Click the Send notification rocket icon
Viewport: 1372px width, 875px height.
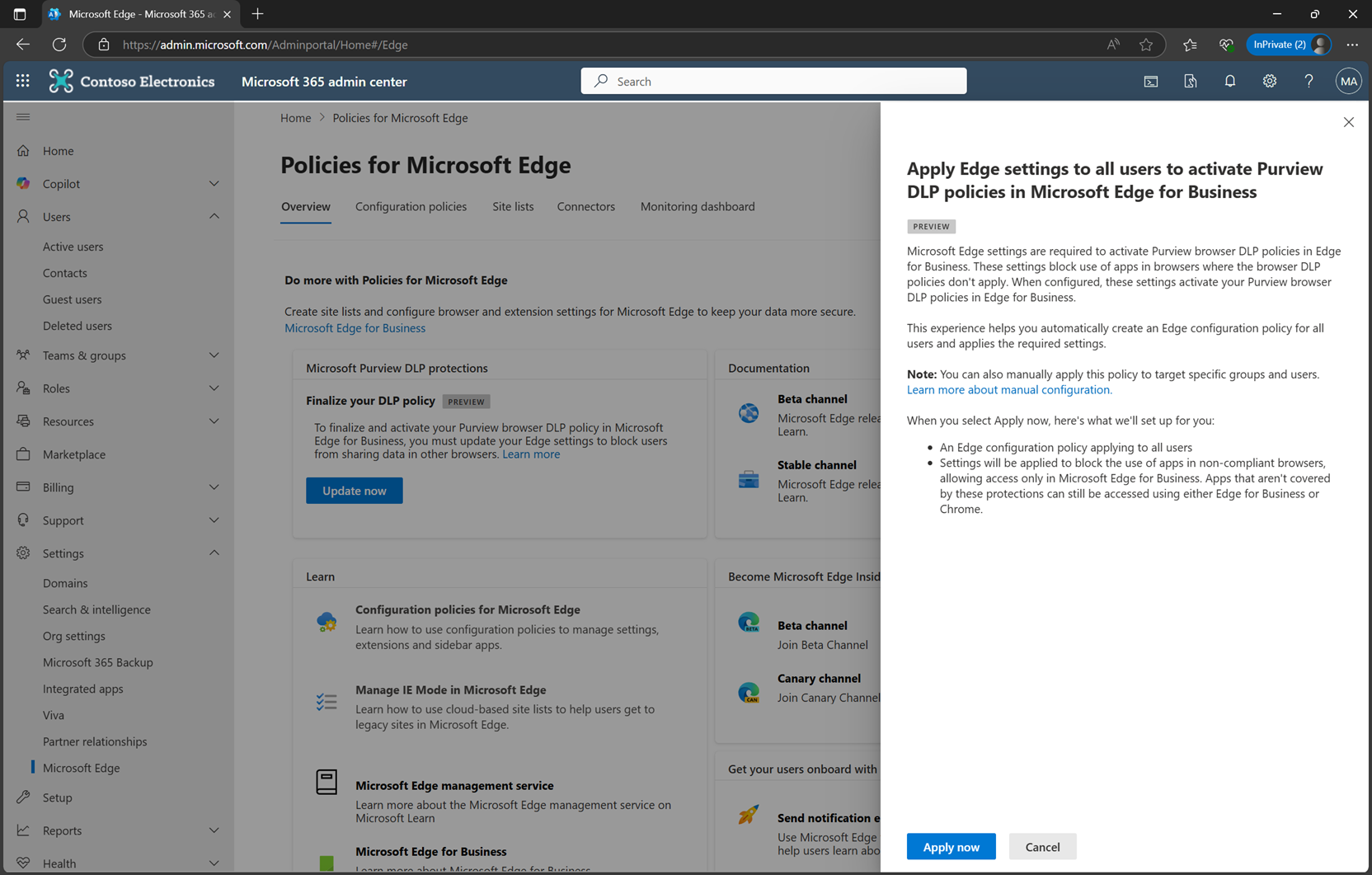click(748, 815)
